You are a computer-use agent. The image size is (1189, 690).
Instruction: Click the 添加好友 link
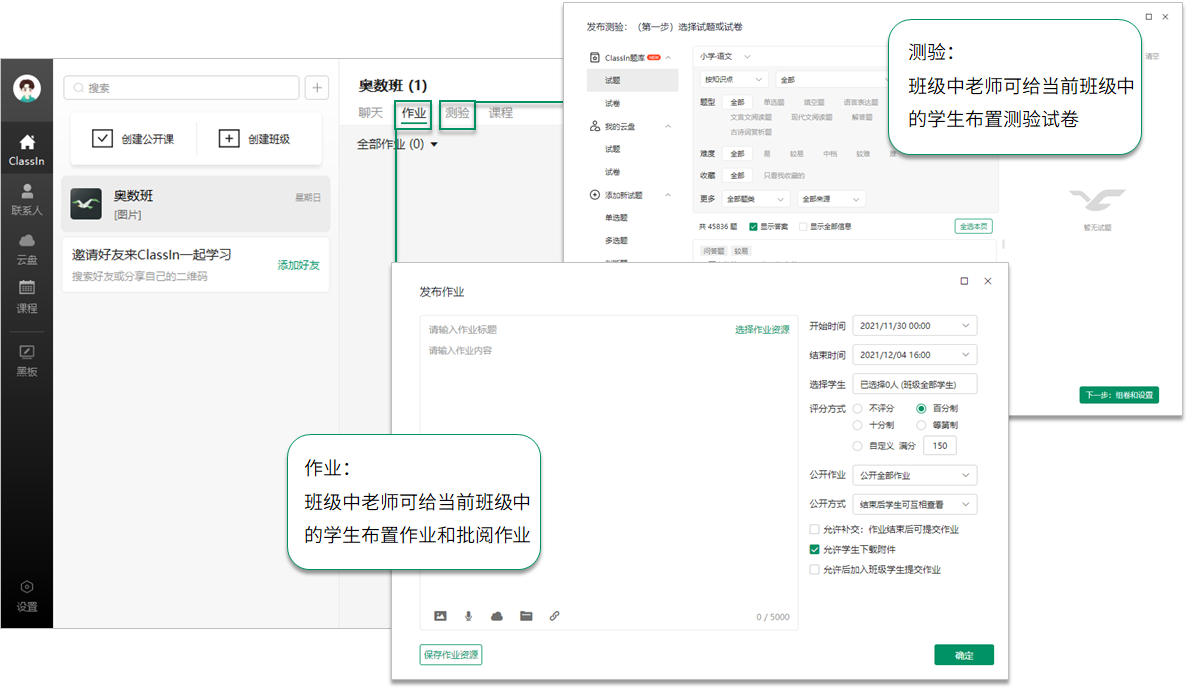pos(298,265)
